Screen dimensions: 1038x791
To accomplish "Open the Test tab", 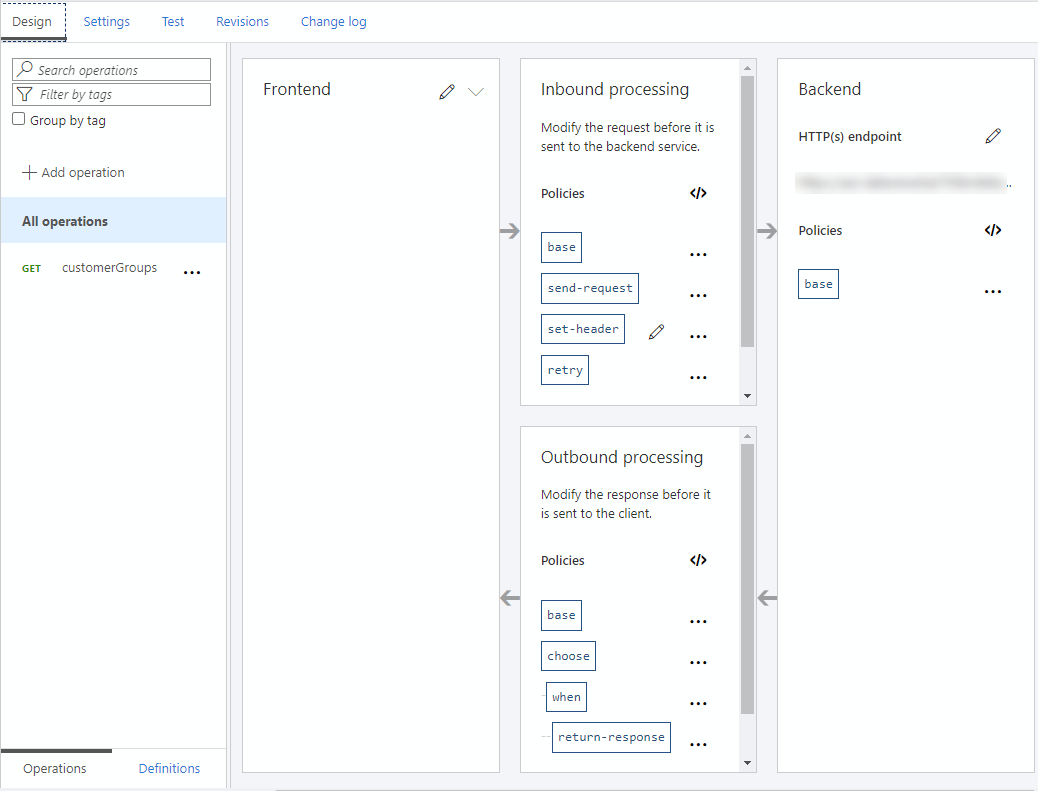I will 173,22.
